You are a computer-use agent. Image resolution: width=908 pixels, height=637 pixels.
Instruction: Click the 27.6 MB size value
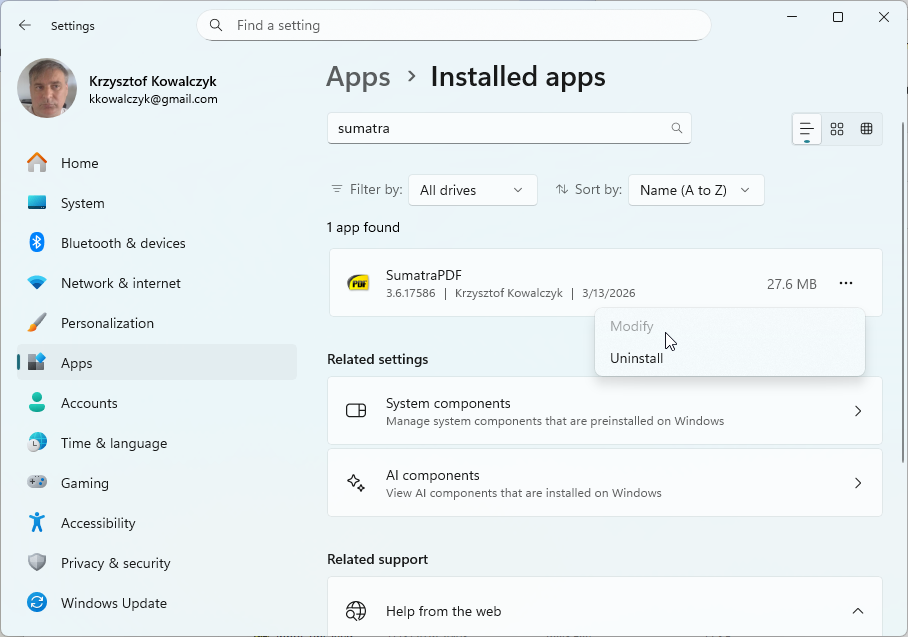792,284
